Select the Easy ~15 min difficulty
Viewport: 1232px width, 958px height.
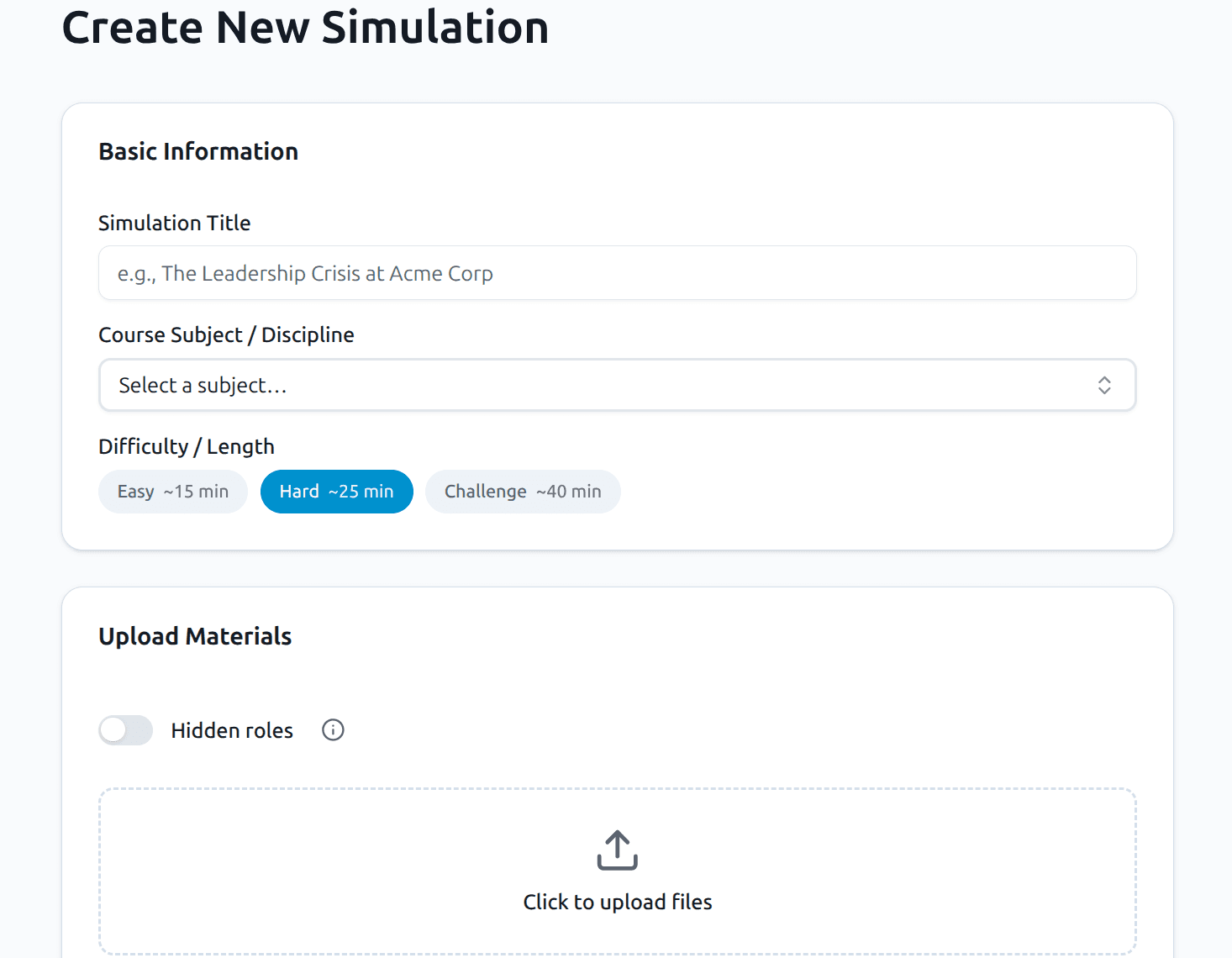[x=172, y=492]
